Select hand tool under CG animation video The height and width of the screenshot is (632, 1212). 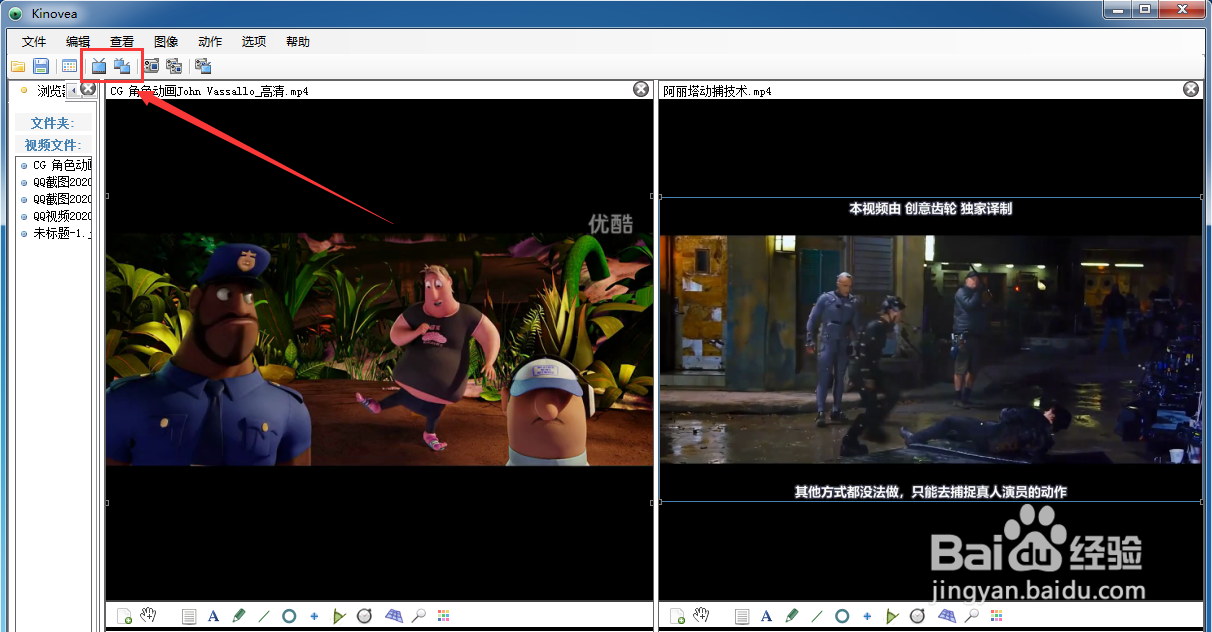pos(149,615)
